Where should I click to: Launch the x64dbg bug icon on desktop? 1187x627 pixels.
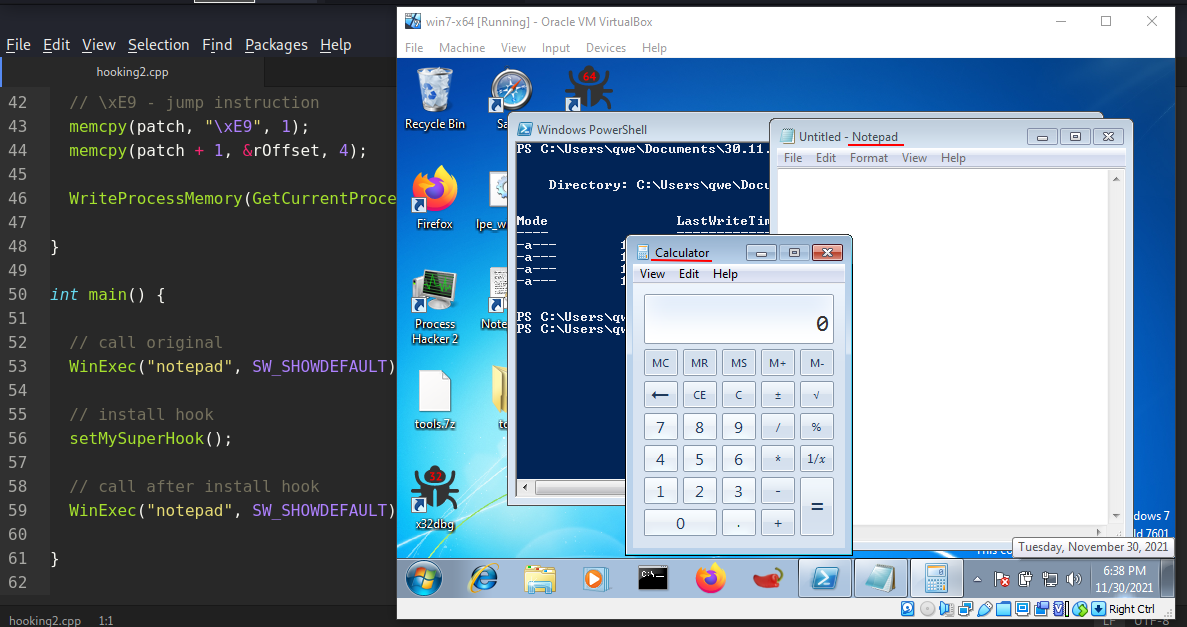(x=588, y=88)
